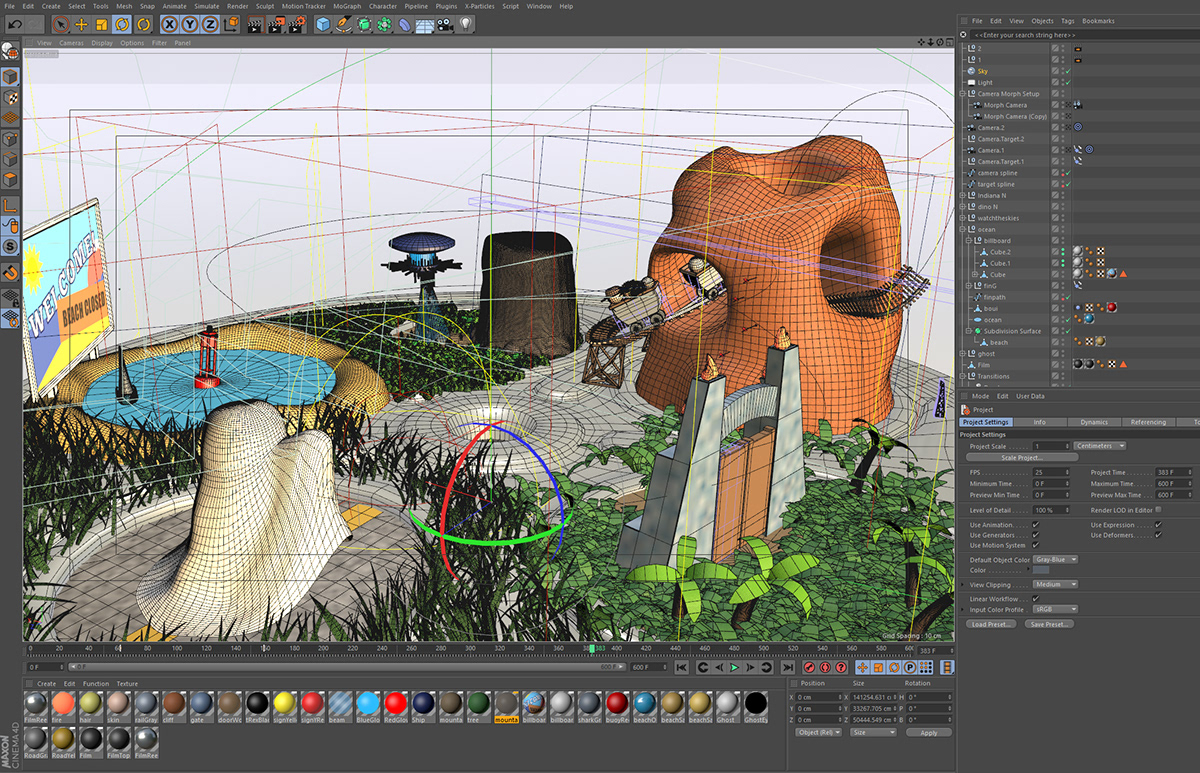Open the View Clipping Medium dropdown

click(x=1055, y=584)
